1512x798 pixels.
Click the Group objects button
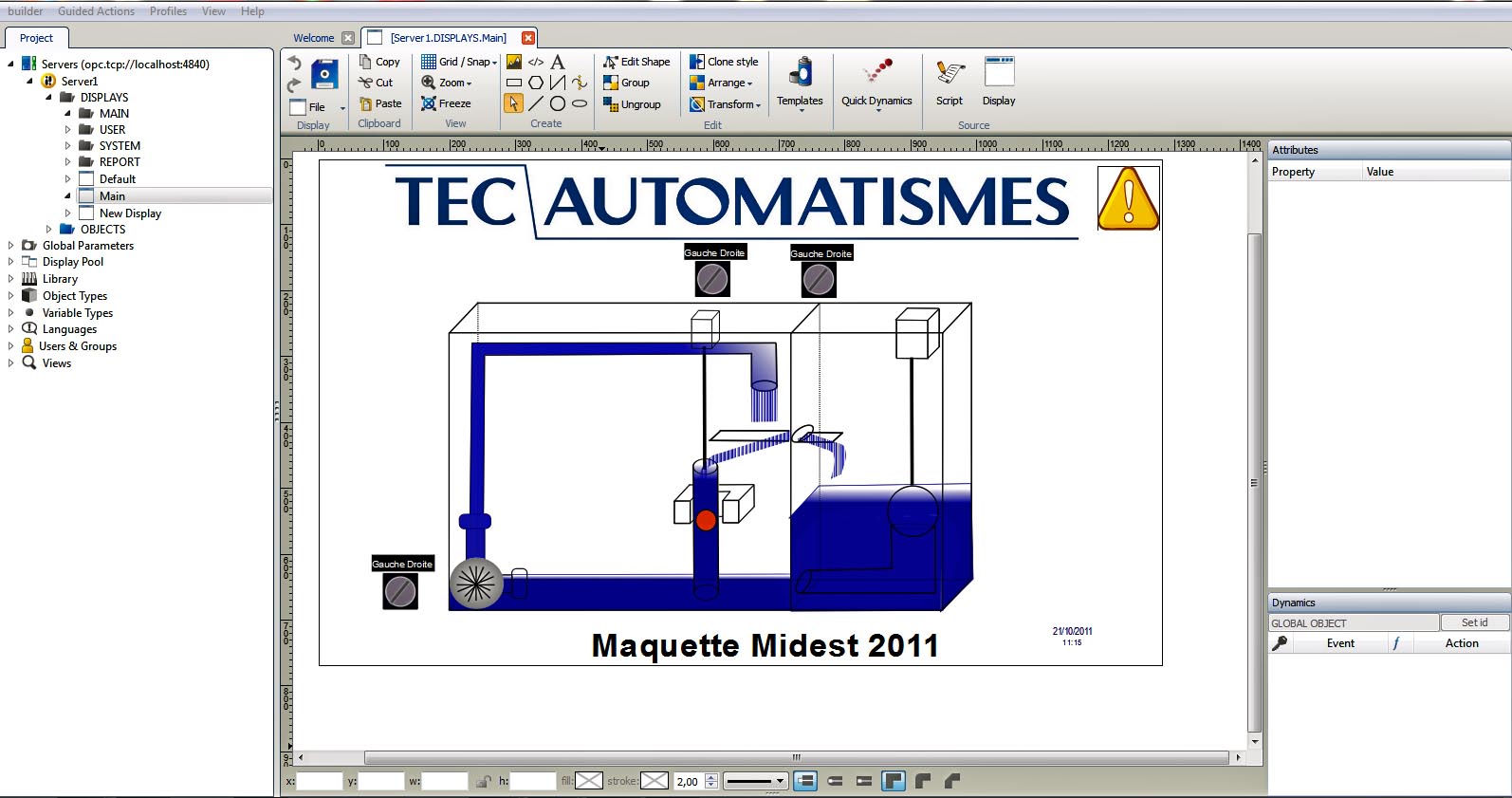(x=626, y=83)
